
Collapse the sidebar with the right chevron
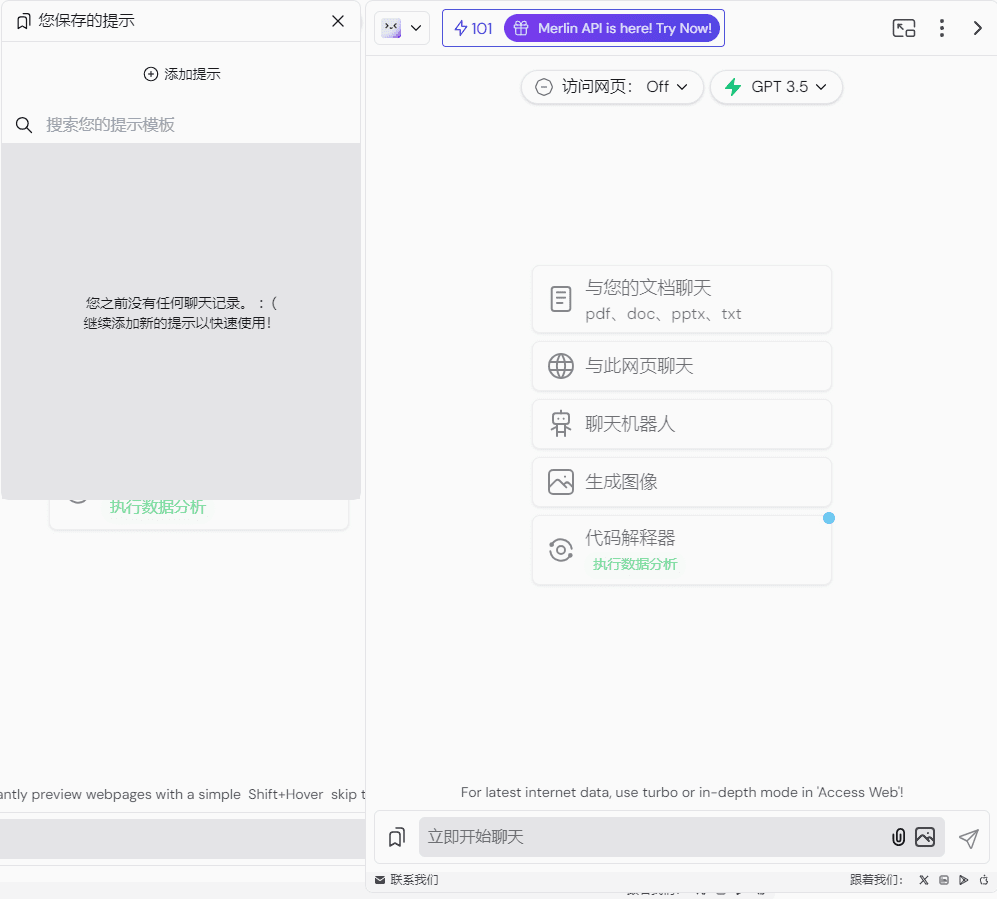tap(977, 28)
